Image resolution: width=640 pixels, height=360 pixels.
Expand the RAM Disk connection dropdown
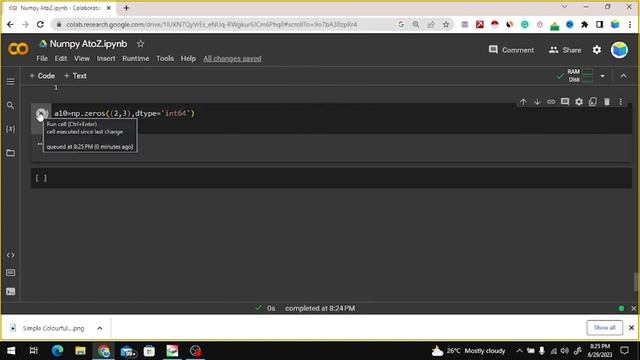pos(602,76)
